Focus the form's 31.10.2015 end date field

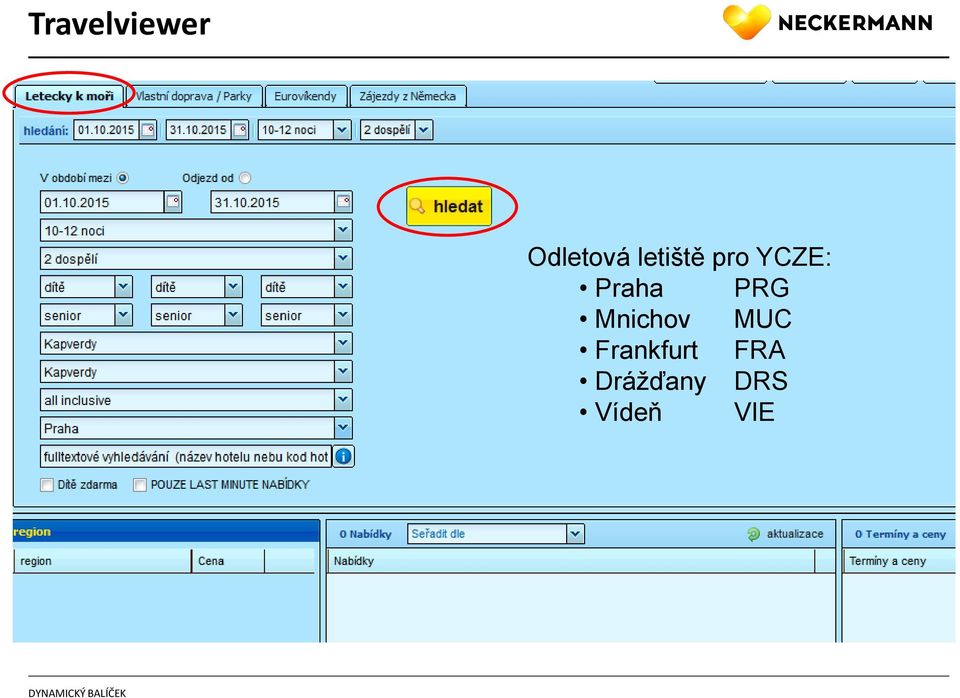coord(273,202)
